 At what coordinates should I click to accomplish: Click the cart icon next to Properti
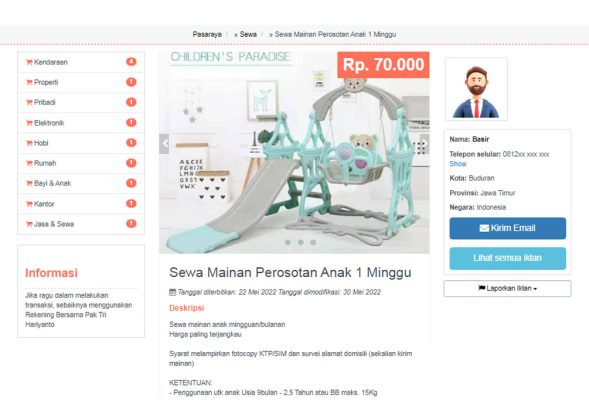(29, 82)
